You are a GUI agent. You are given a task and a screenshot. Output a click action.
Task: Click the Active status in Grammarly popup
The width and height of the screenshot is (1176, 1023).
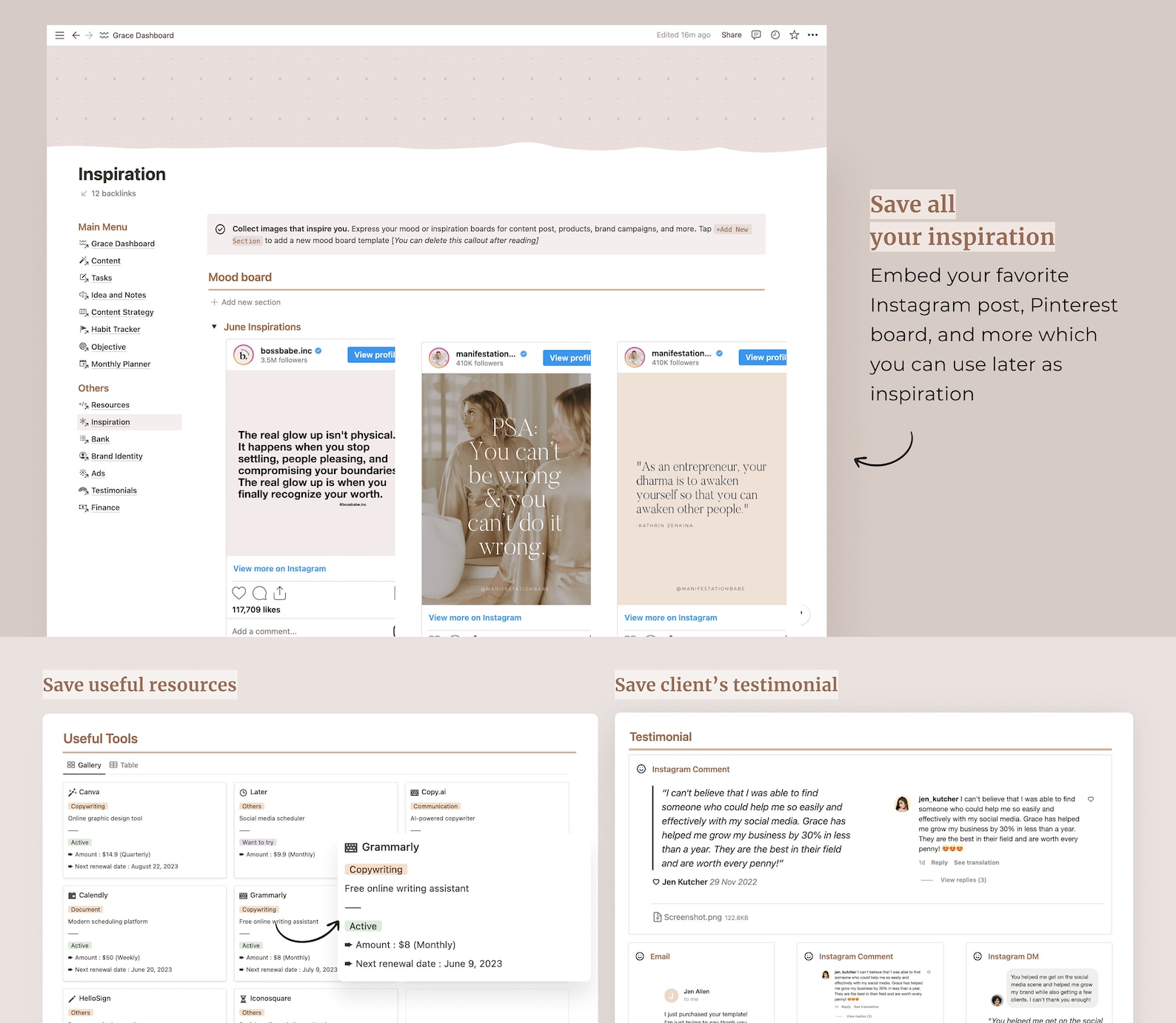(x=363, y=926)
